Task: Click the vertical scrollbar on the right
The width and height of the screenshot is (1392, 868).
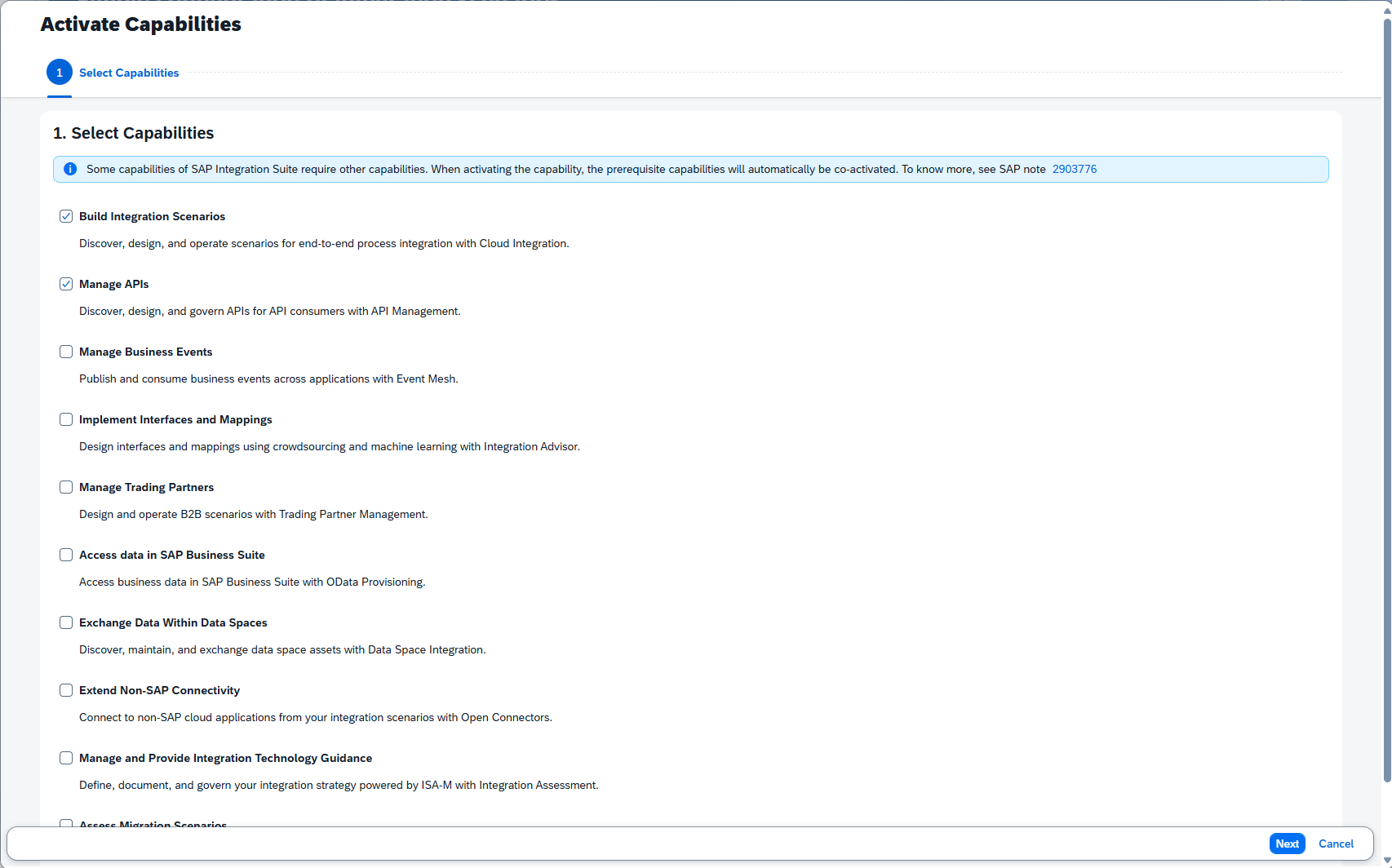Action: [x=1386, y=400]
